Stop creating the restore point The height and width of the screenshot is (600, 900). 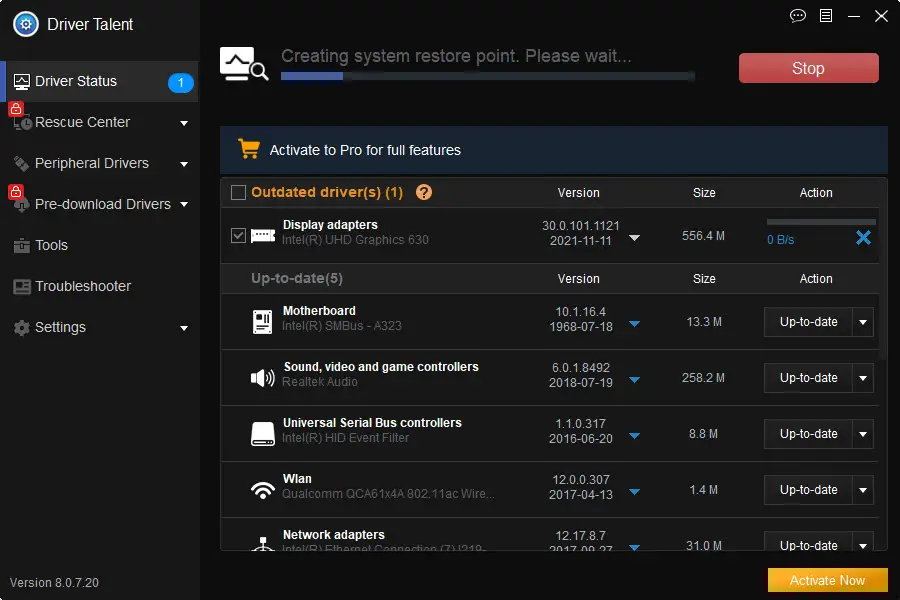808,68
